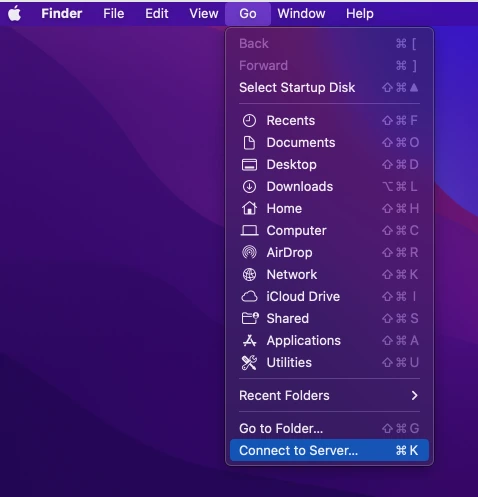Click the ⇧⌘H shortcut beside Home
Screen dimensions: 478x497
[x=400, y=209]
